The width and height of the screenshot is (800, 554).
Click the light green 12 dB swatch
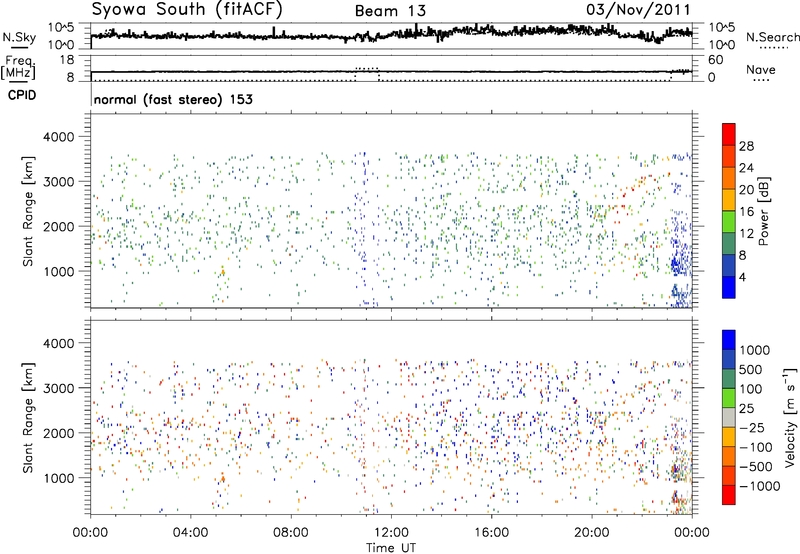coord(729,222)
